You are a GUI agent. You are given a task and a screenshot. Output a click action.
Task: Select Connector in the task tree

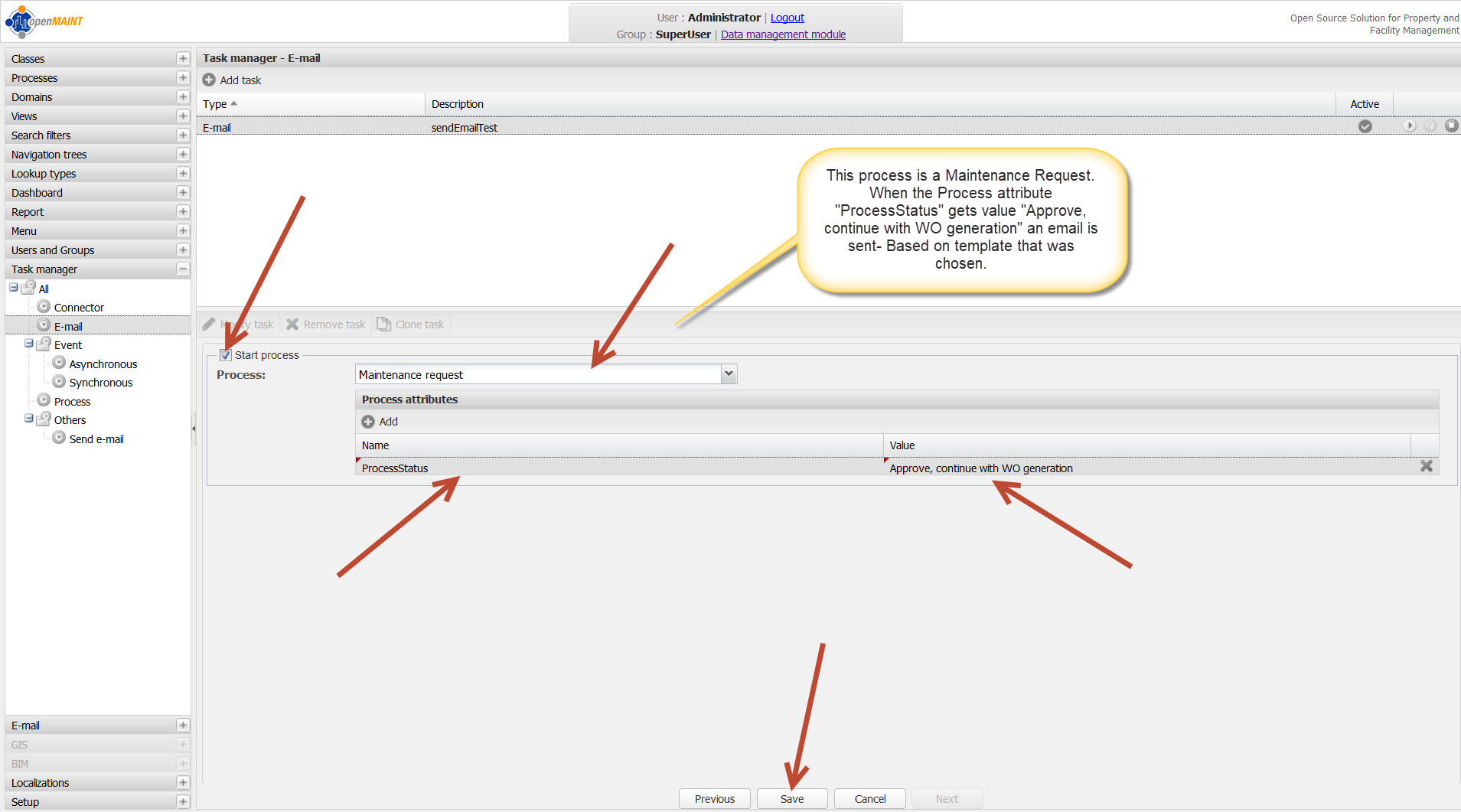(x=79, y=308)
